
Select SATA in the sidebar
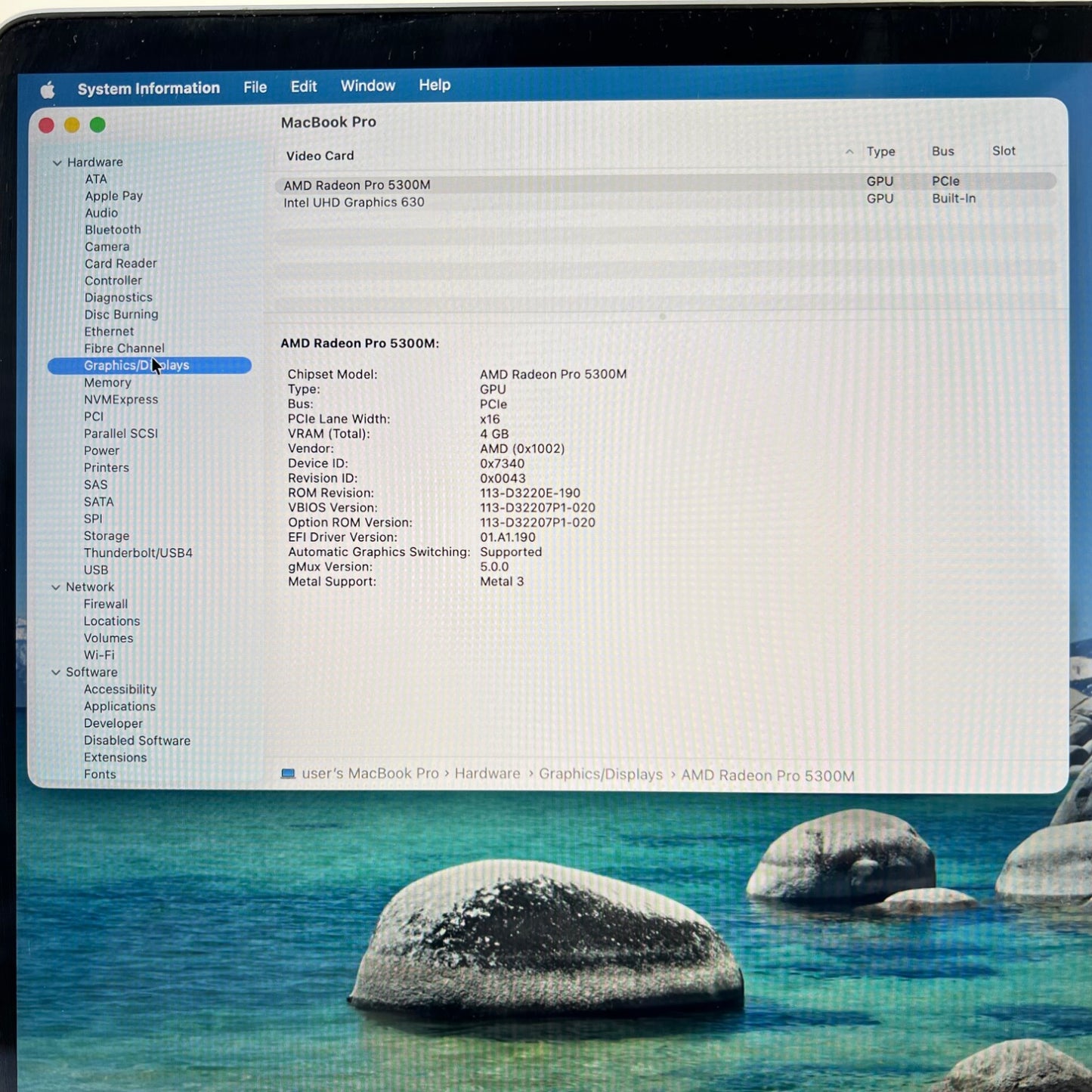[98, 502]
